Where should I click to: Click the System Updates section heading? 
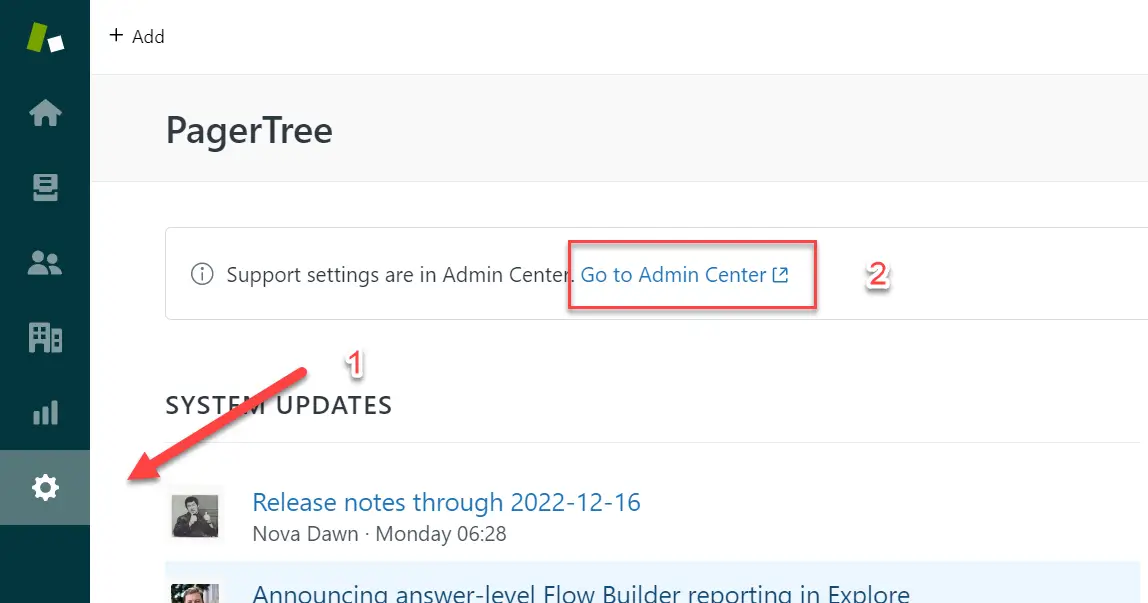pos(278,405)
